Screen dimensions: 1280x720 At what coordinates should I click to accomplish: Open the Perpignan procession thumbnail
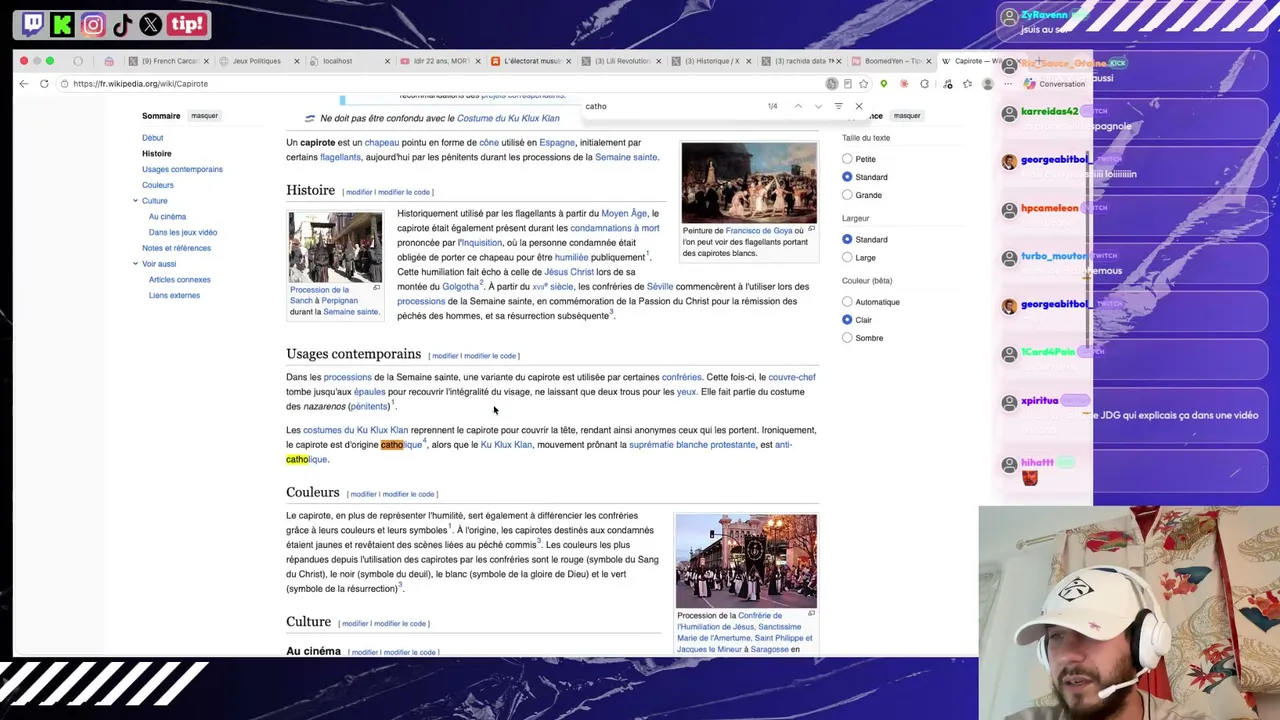335,247
